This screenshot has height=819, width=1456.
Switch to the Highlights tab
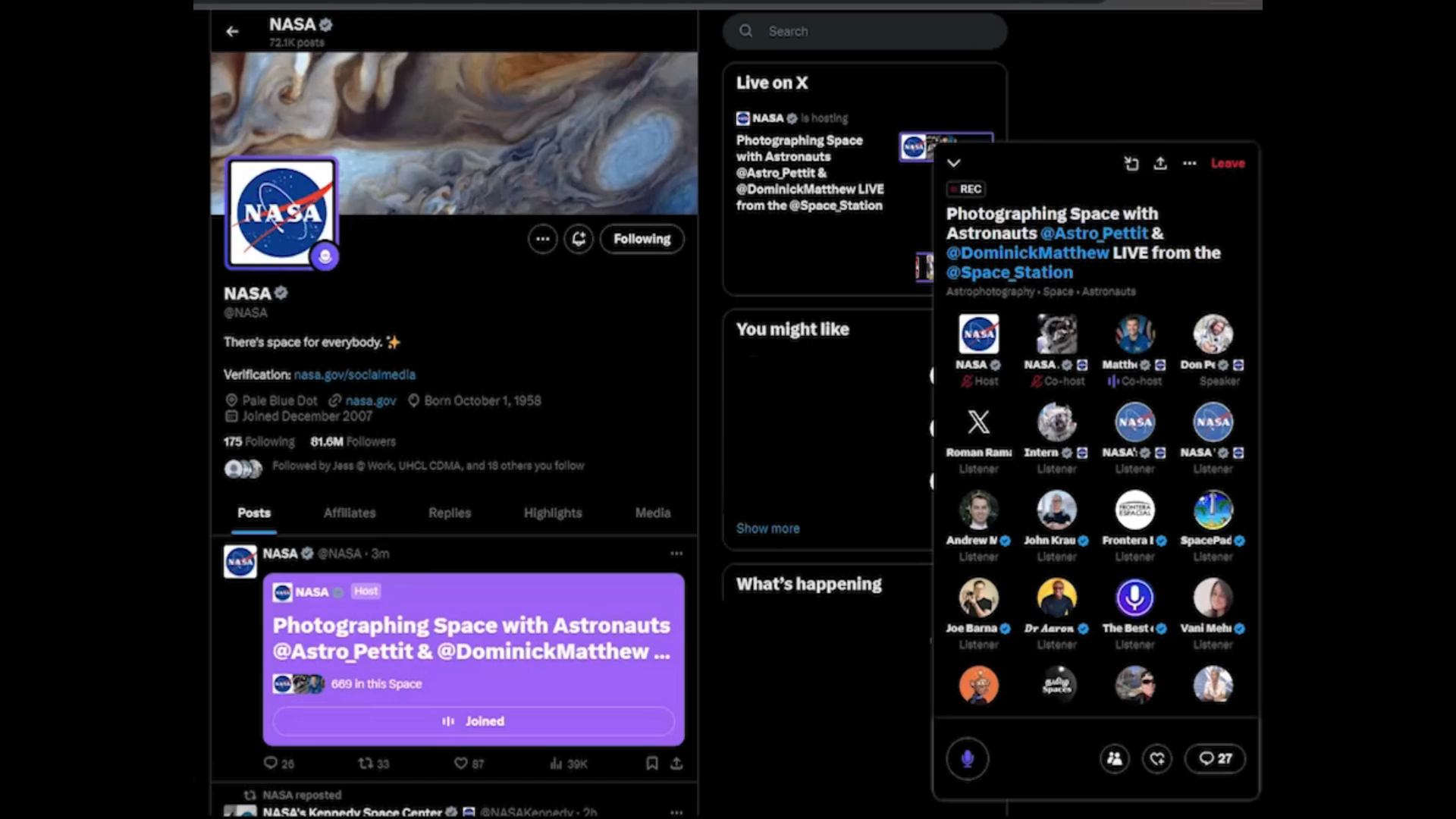(553, 513)
